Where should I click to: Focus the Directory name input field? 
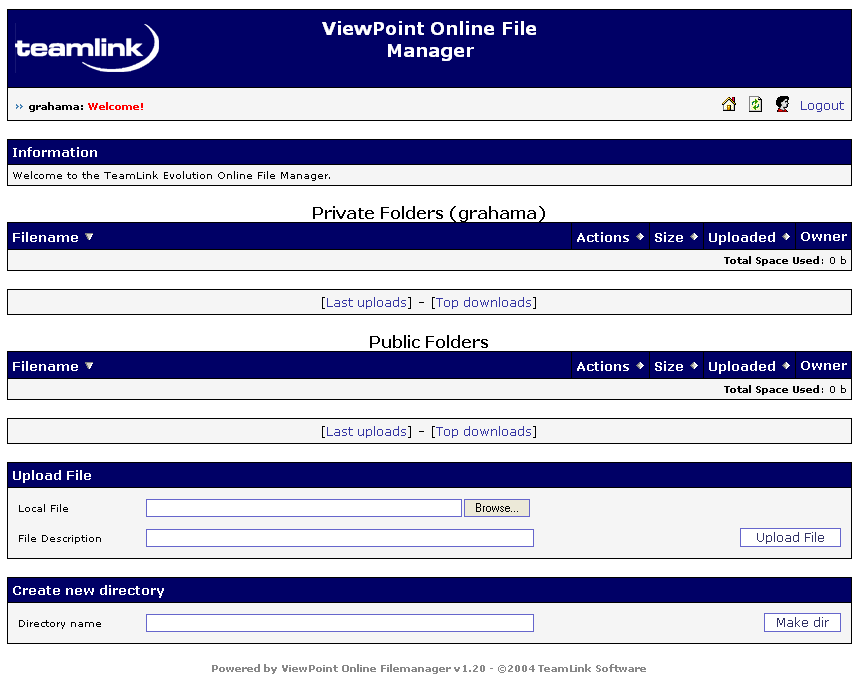340,623
